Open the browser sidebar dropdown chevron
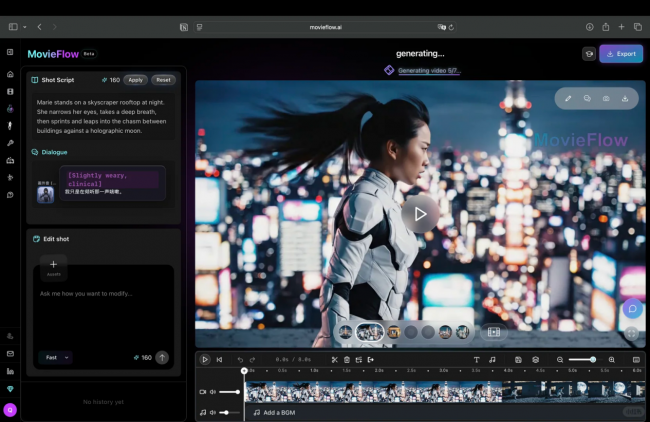Viewport: 650px width, 422px height. click(24, 27)
